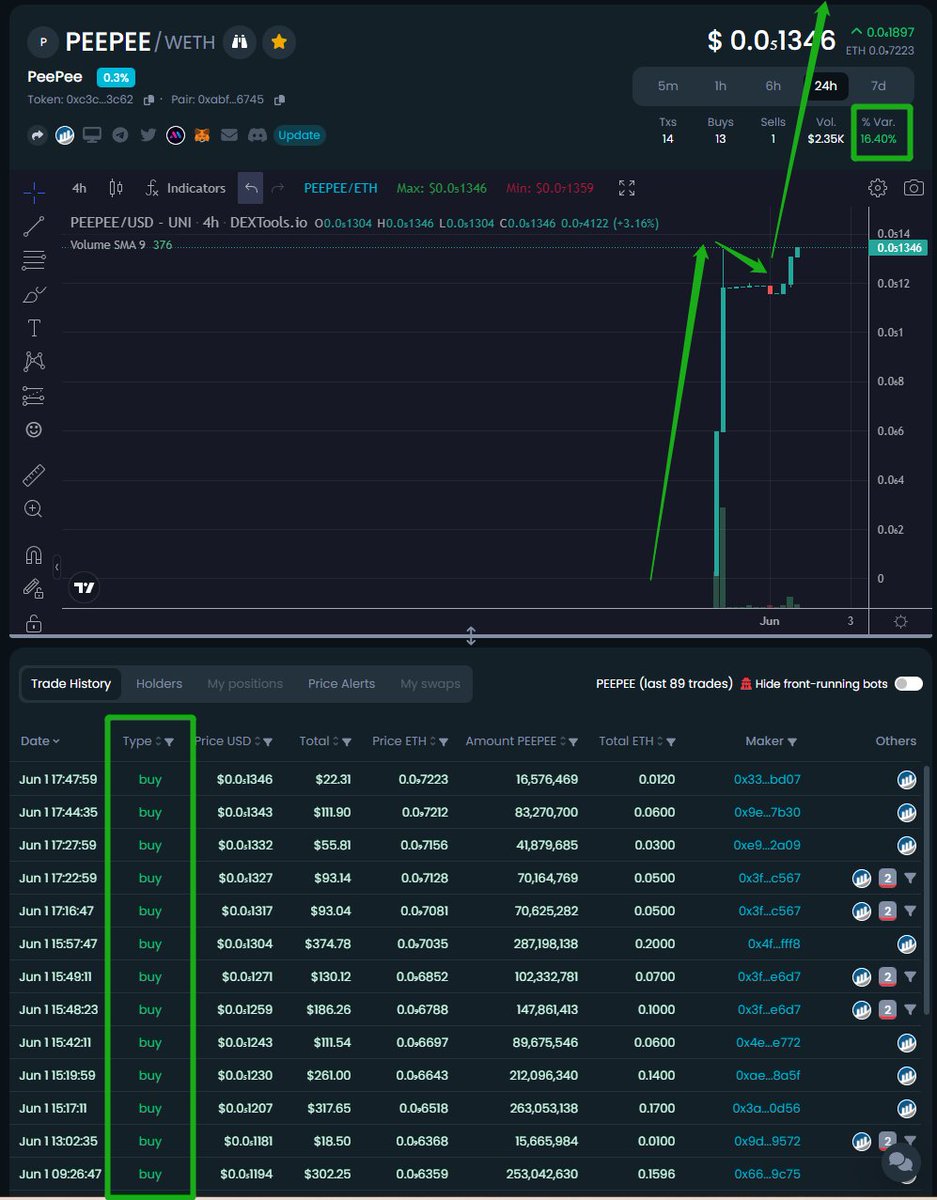Select the 24h timeframe tab
937x1200 pixels.
826,86
